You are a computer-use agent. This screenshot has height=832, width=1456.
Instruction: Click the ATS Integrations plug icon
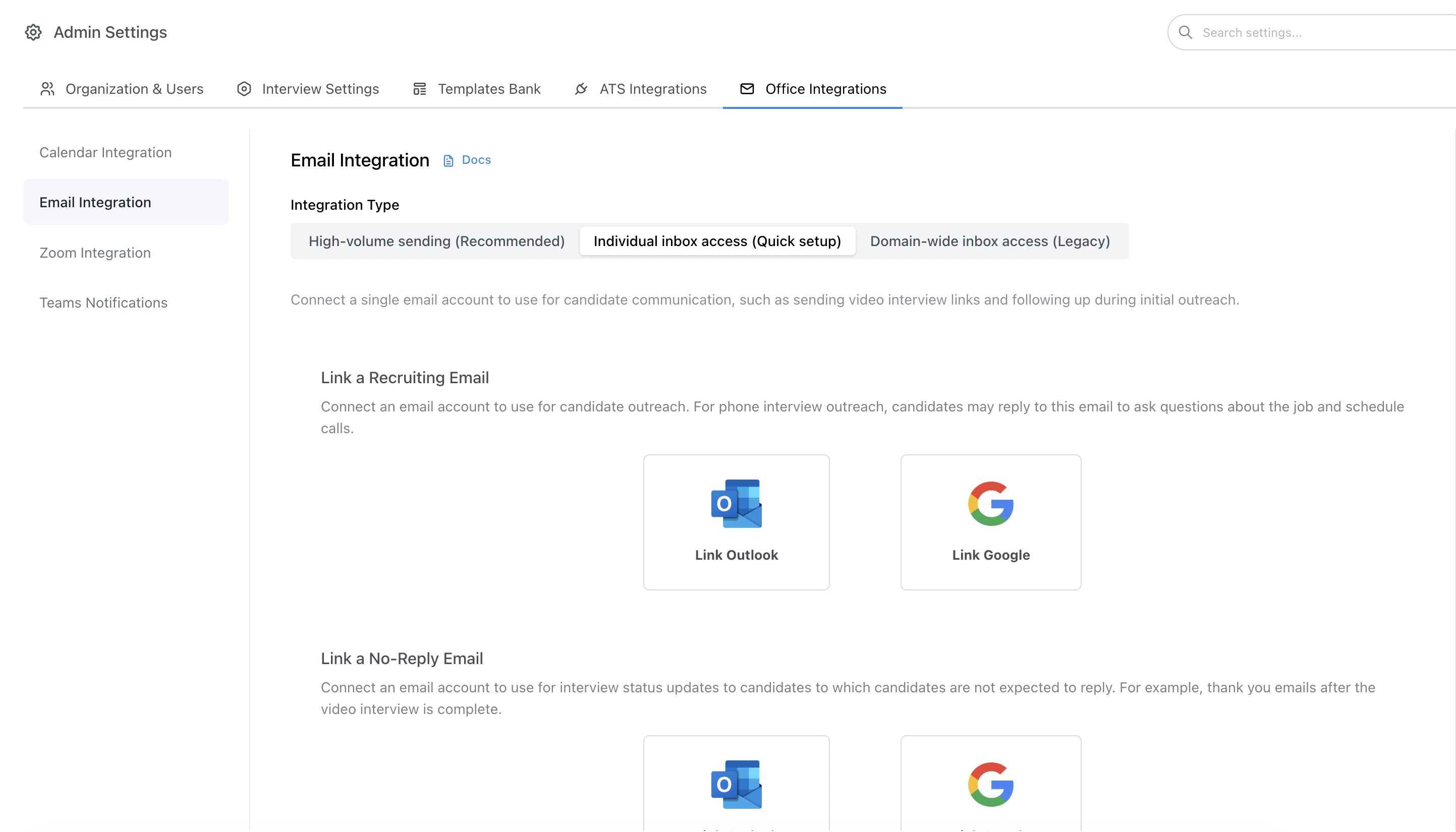coord(580,89)
